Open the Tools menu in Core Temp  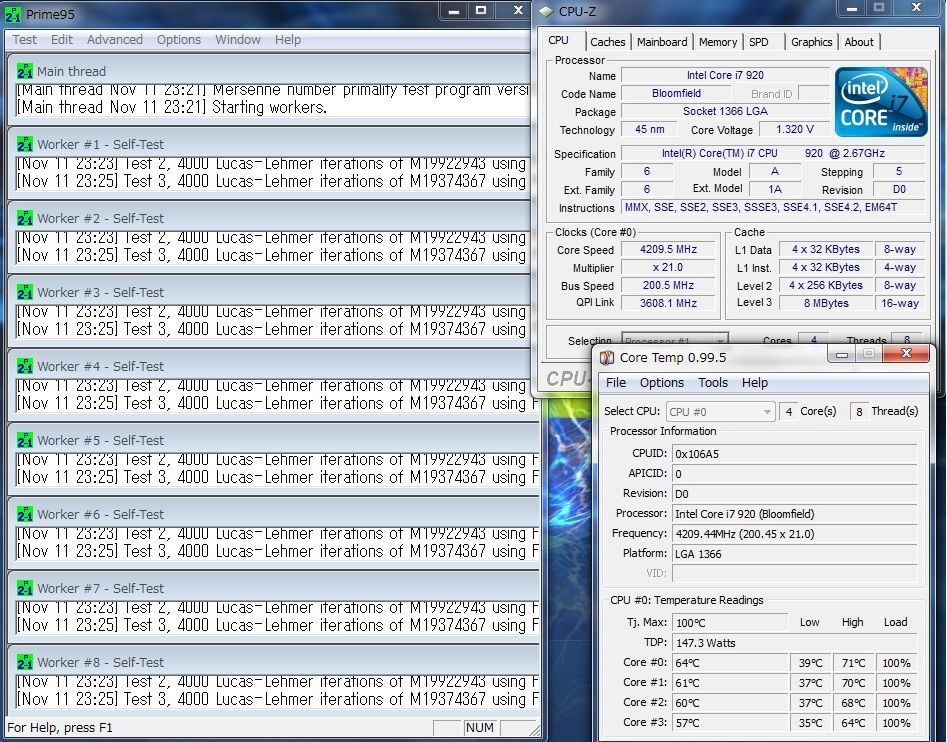click(x=713, y=383)
